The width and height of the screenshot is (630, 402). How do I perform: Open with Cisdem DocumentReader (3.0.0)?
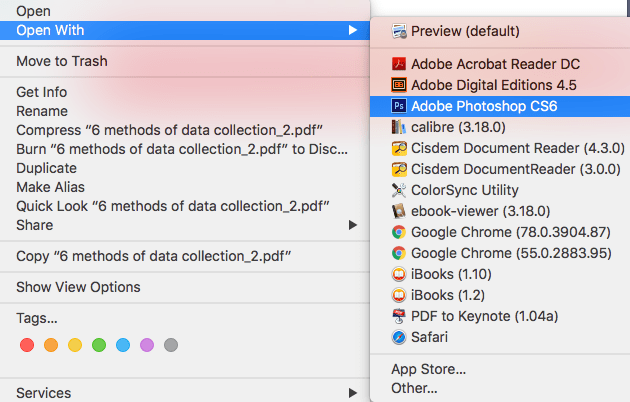(500, 169)
